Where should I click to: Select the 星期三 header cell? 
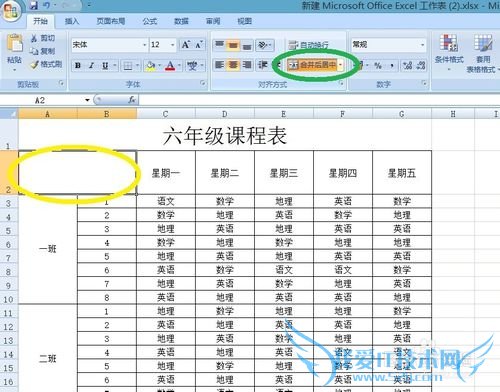284,173
